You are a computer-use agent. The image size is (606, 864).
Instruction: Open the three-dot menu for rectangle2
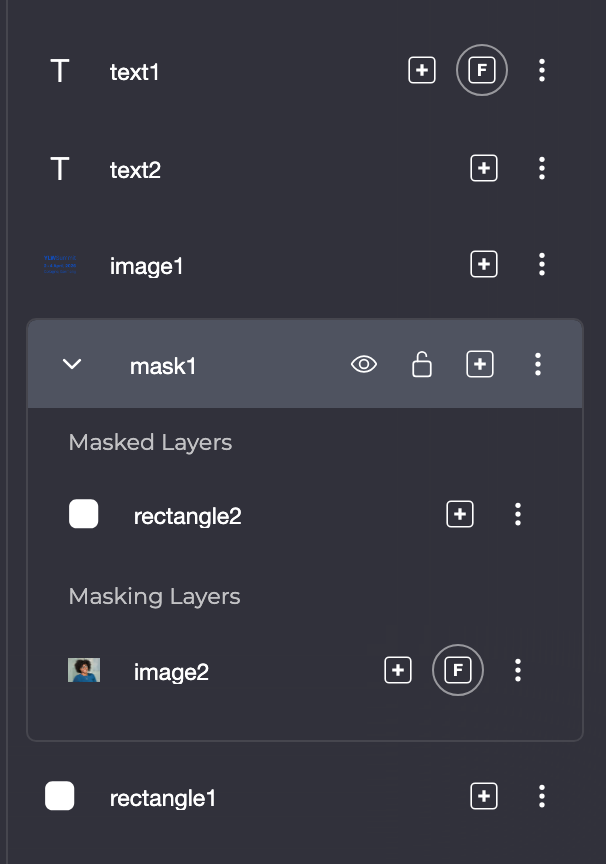pos(518,514)
